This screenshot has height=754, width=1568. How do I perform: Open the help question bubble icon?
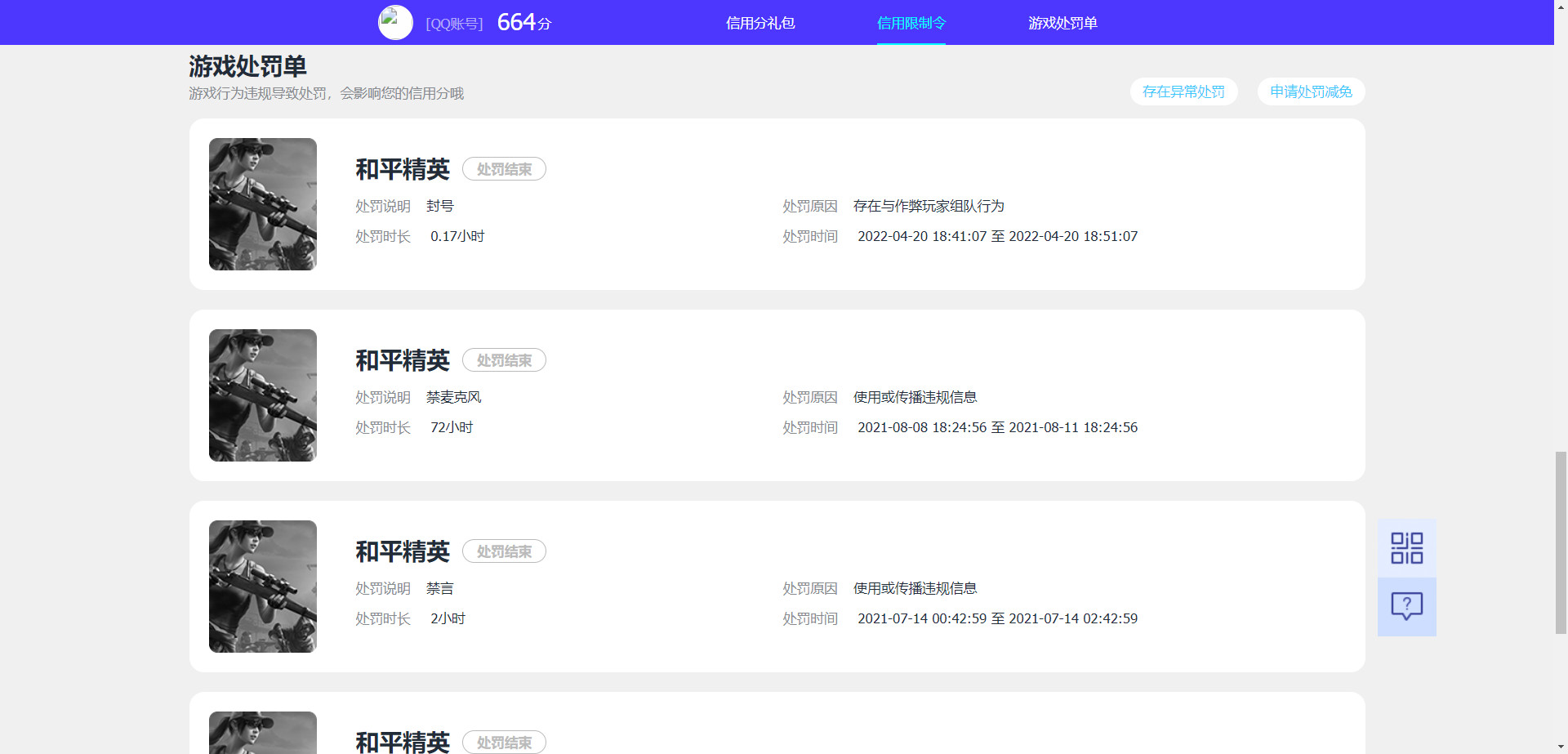[x=1406, y=607]
